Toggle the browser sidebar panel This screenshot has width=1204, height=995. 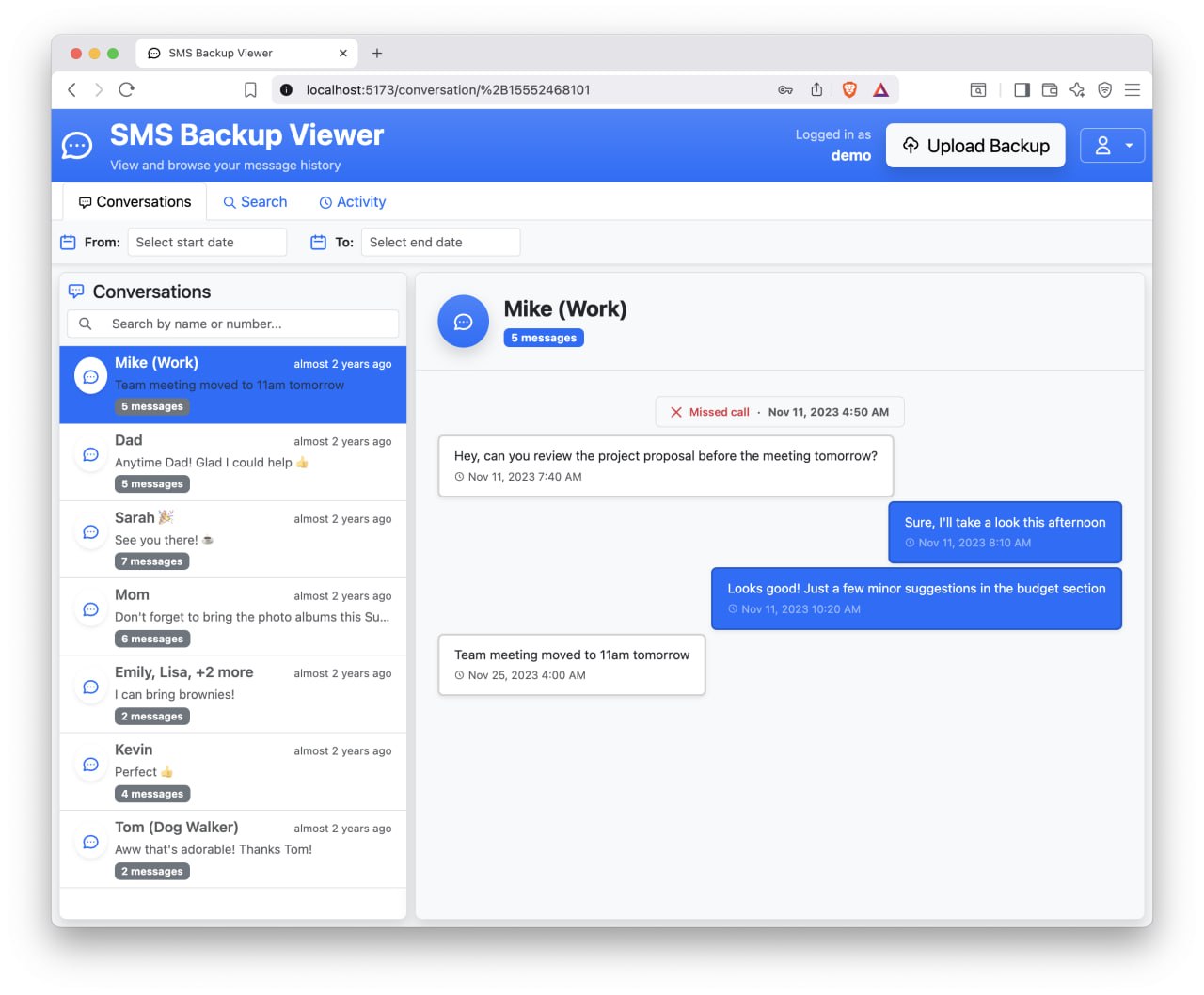pyautogui.click(x=1022, y=90)
